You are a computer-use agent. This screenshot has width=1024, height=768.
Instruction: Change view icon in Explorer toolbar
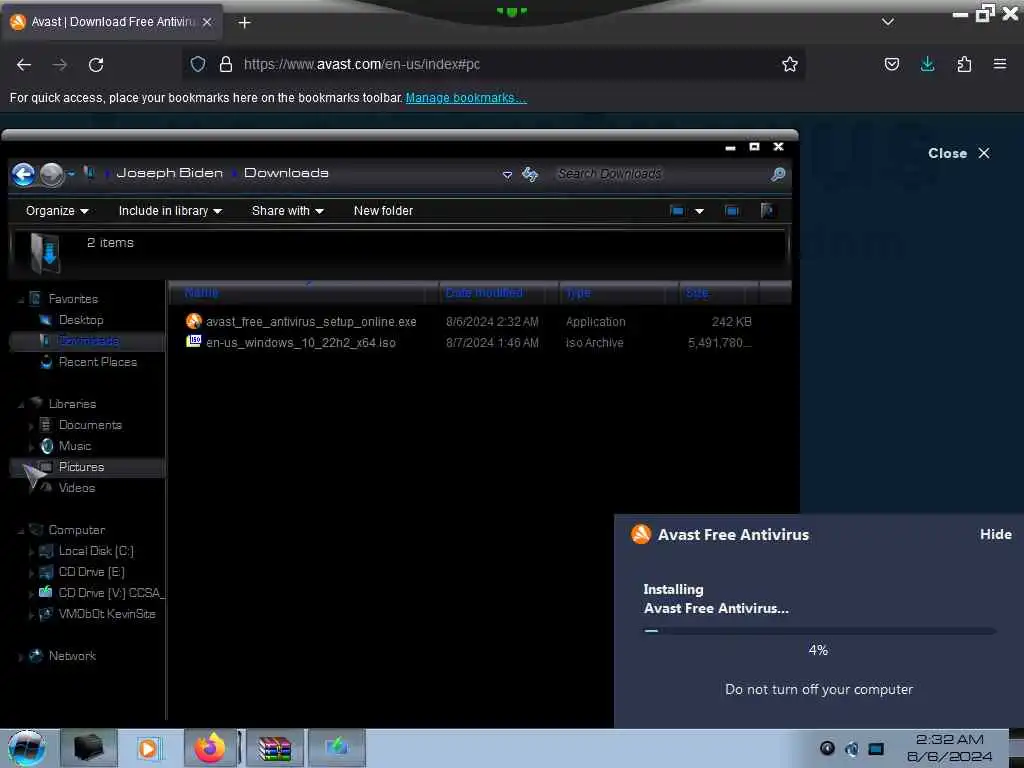pos(677,211)
